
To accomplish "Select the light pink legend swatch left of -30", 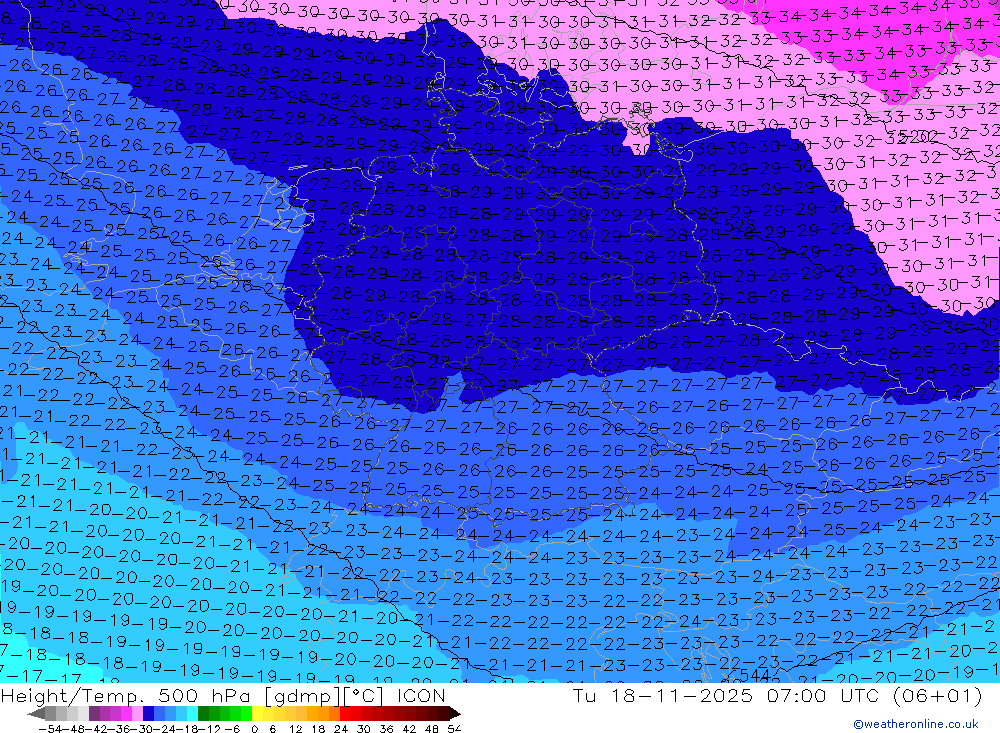I will (x=137, y=714).
